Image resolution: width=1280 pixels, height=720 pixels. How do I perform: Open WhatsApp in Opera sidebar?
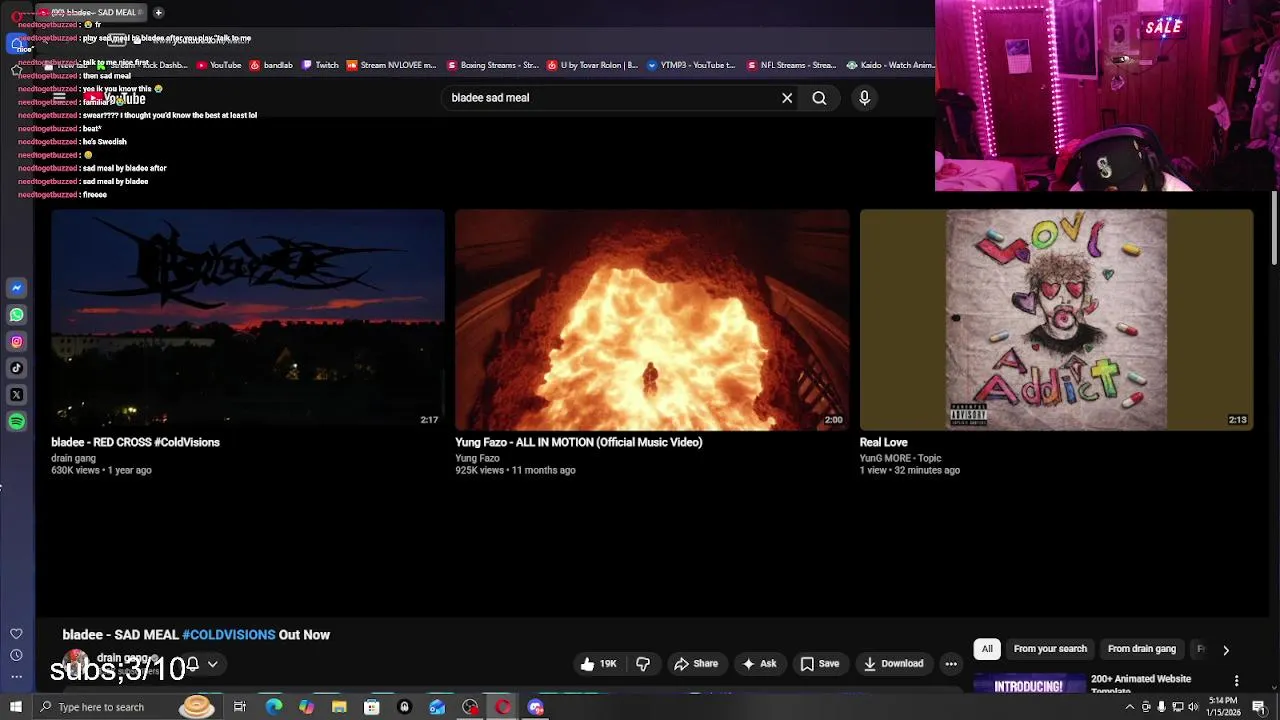tap(16, 315)
